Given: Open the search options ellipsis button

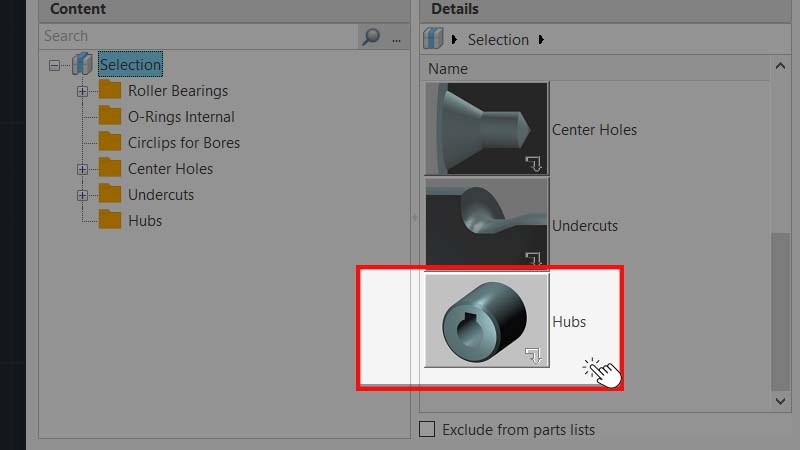Looking at the screenshot, I should click(x=396, y=39).
